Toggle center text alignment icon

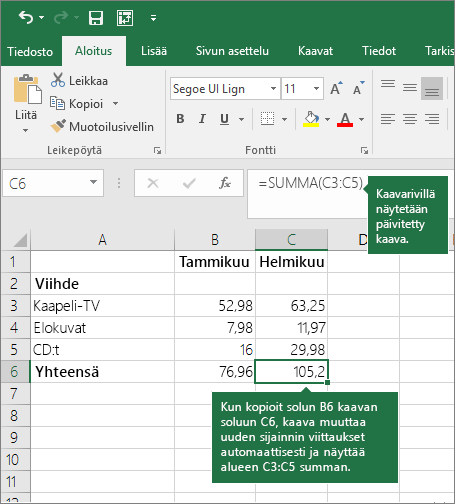tap(410, 119)
